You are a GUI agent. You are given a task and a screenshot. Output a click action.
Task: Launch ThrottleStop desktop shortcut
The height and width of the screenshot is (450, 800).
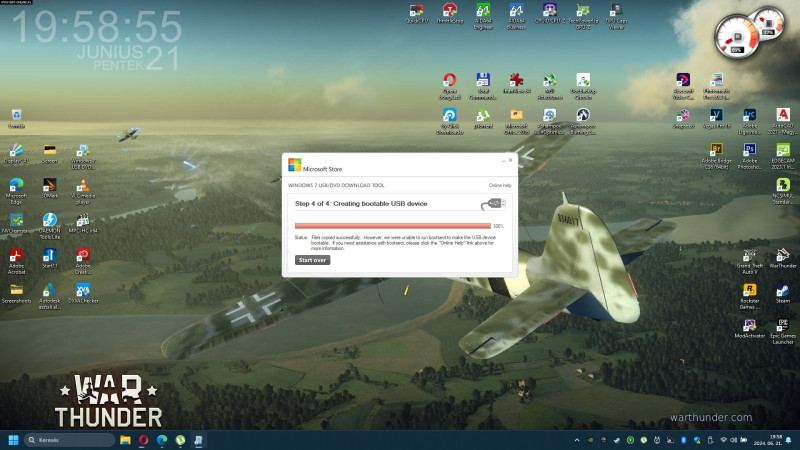(x=449, y=13)
